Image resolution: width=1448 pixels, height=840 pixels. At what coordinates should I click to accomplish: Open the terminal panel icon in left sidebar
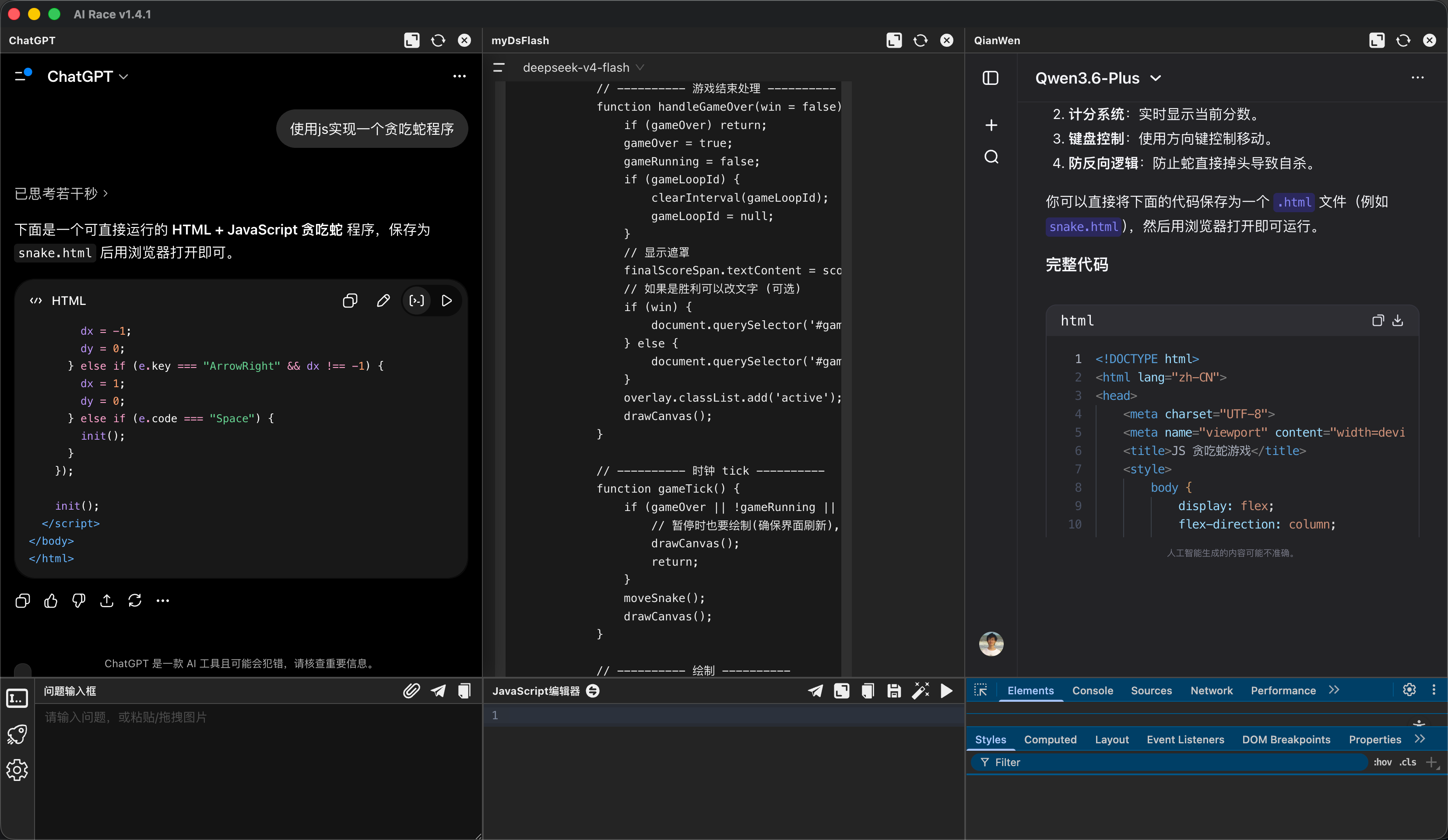pyautogui.click(x=17, y=698)
